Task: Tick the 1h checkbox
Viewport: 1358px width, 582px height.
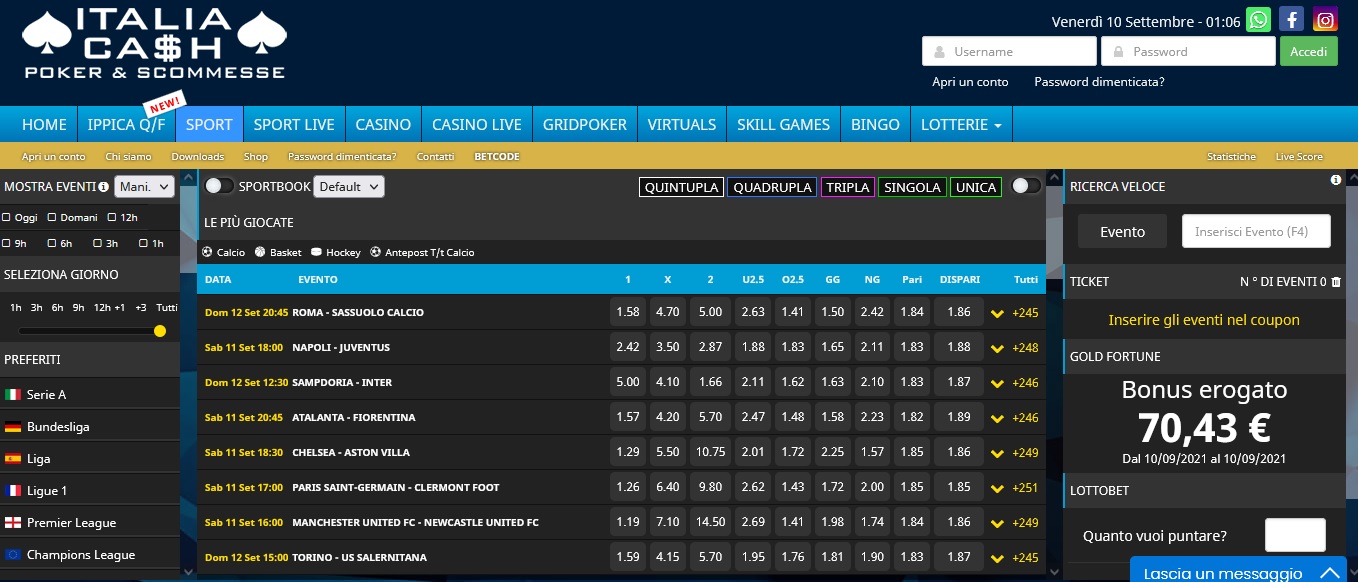Action: point(143,243)
